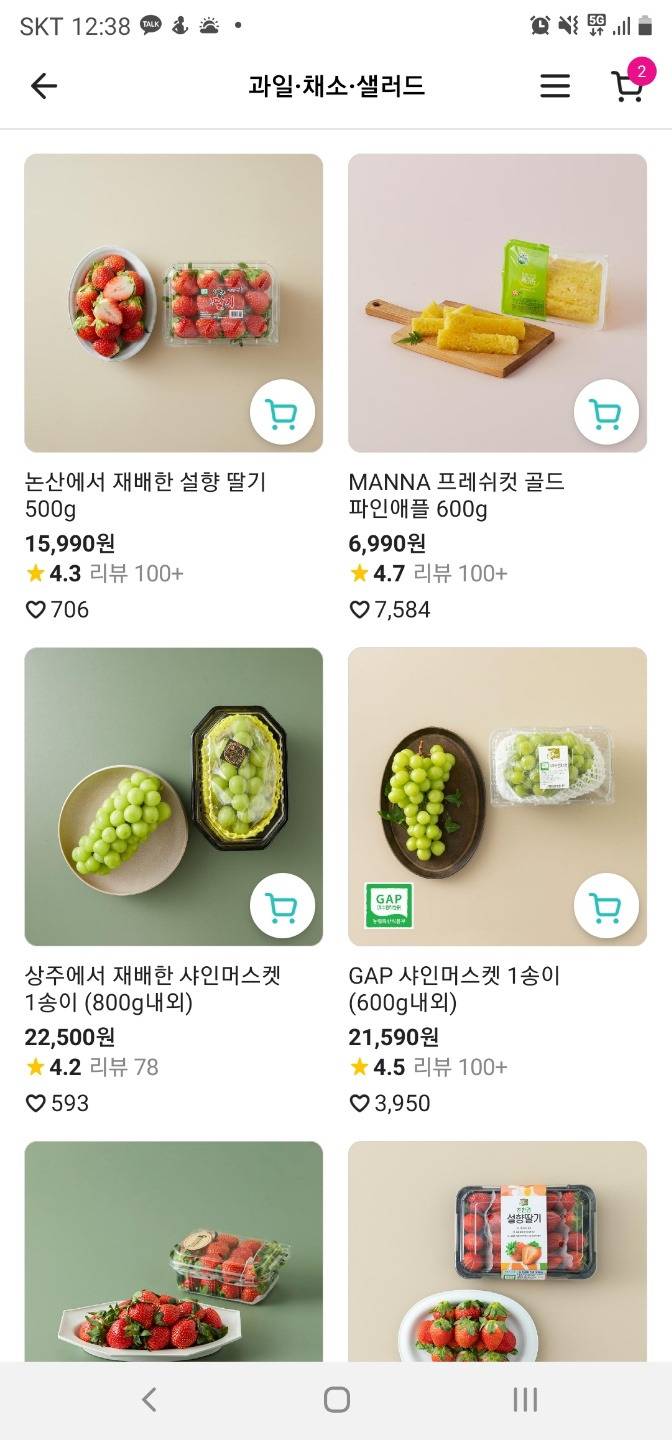Viewport: 672px width, 1440px height.
Task: Add 논산 설향 딸기 to cart
Action: click(282, 411)
